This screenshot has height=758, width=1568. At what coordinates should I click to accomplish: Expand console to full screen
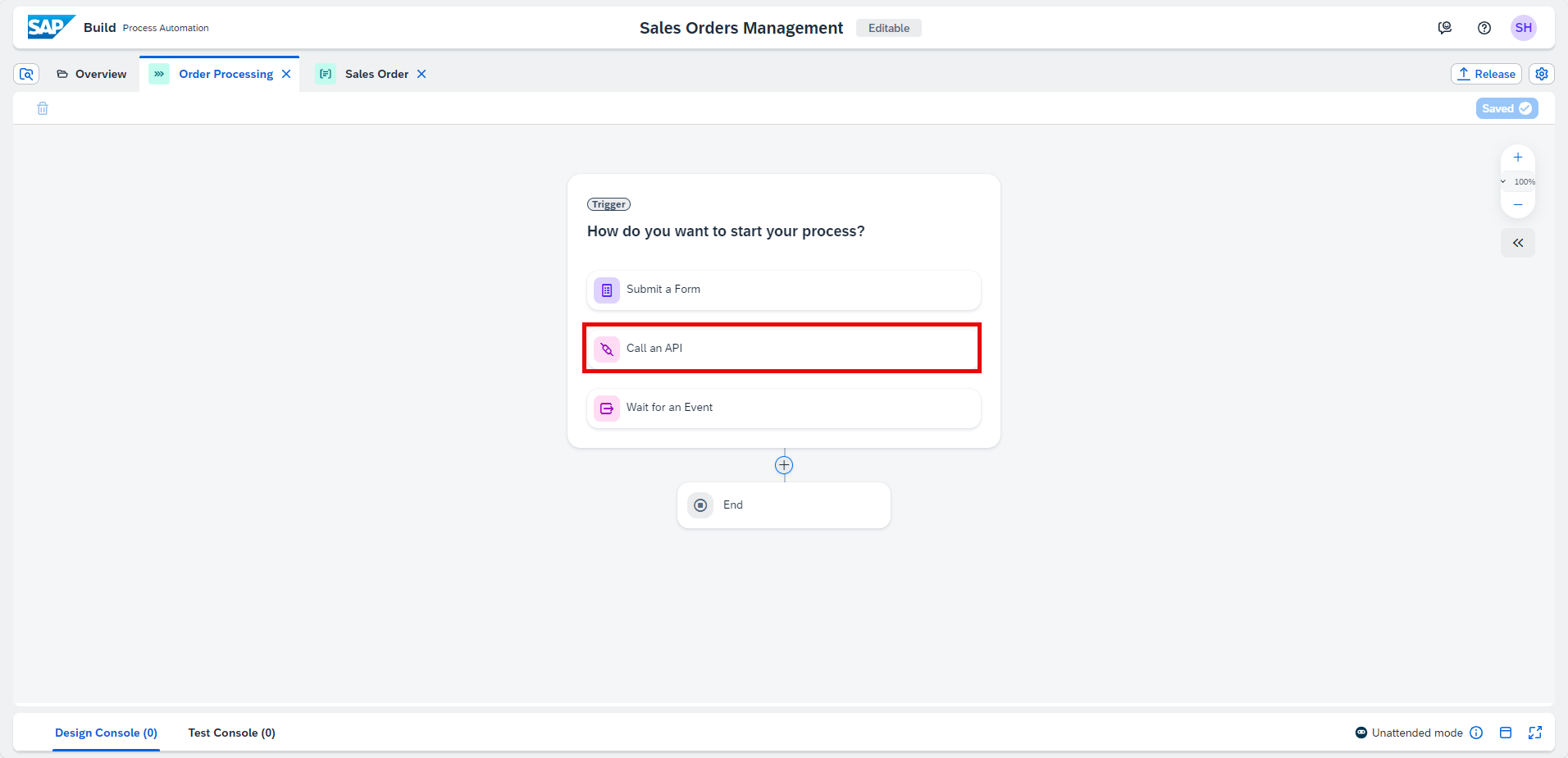pos(1535,733)
